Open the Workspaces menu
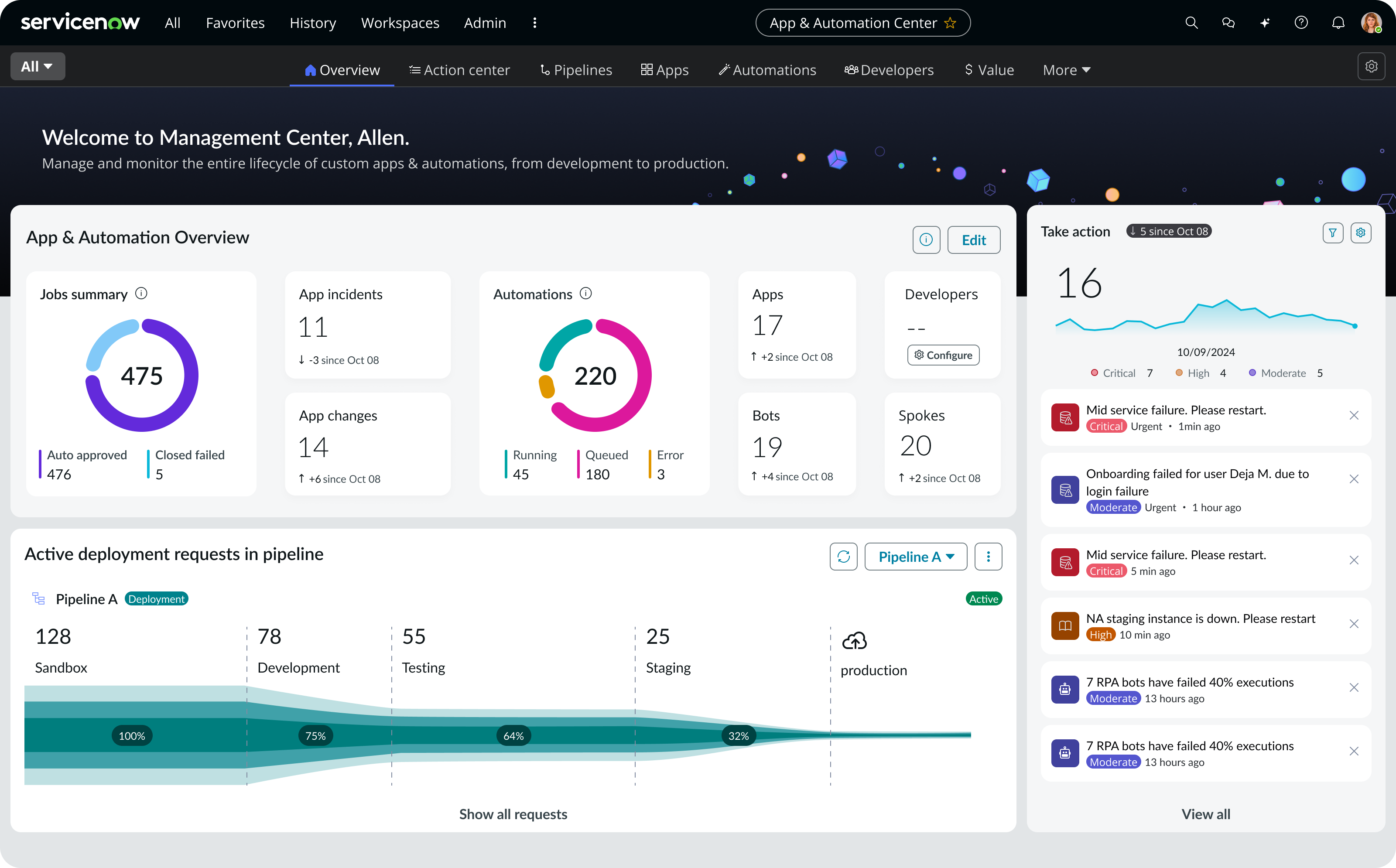The width and height of the screenshot is (1396, 868). click(400, 23)
